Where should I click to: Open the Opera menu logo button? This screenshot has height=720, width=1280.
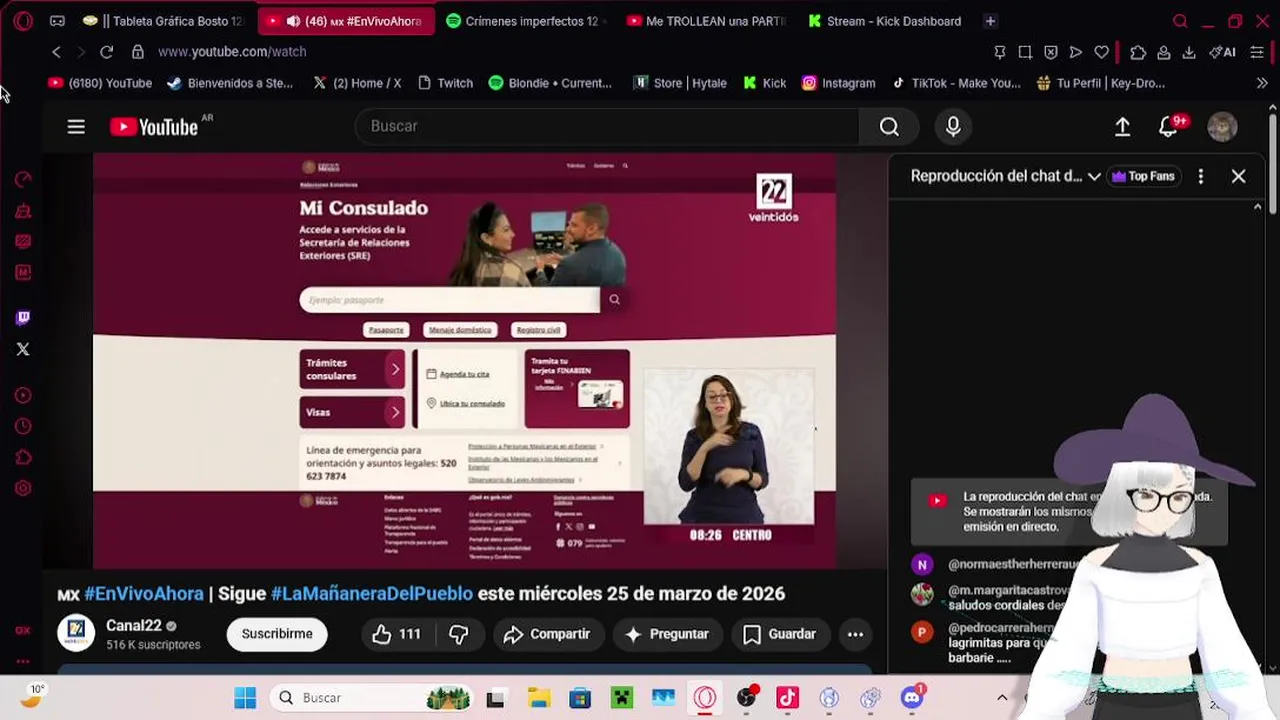pos(23,21)
